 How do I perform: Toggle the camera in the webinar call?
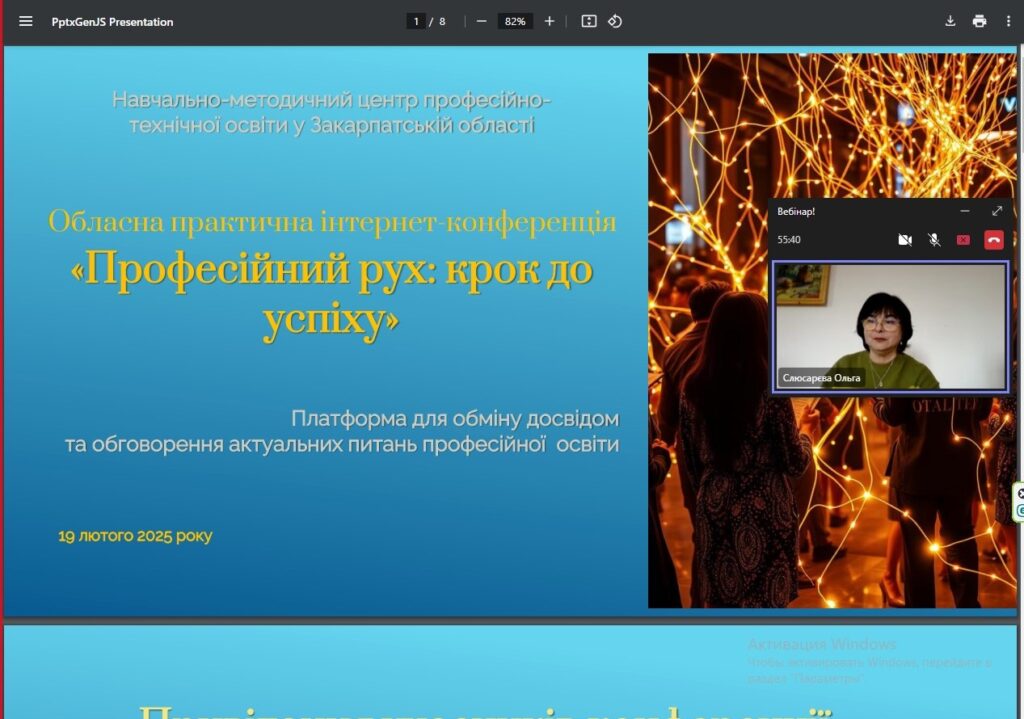click(905, 240)
